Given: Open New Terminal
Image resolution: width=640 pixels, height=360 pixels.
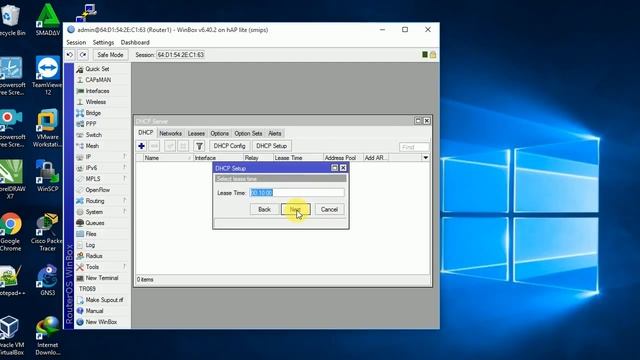Looking at the screenshot, I should 102,278.
